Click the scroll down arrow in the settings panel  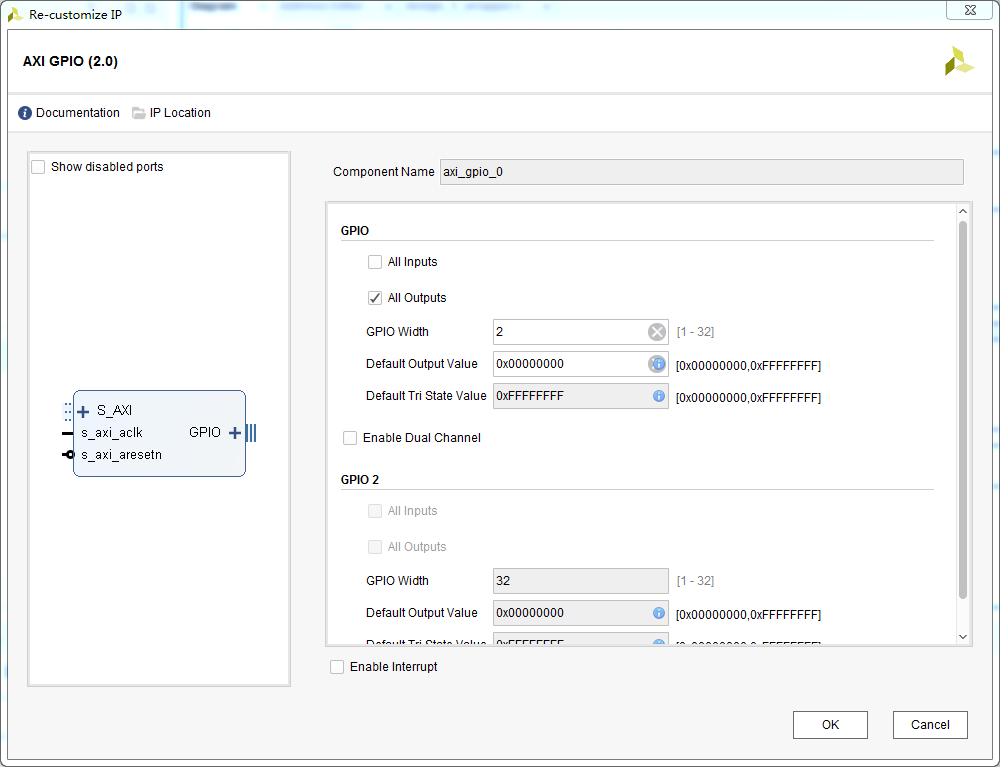(x=963, y=637)
